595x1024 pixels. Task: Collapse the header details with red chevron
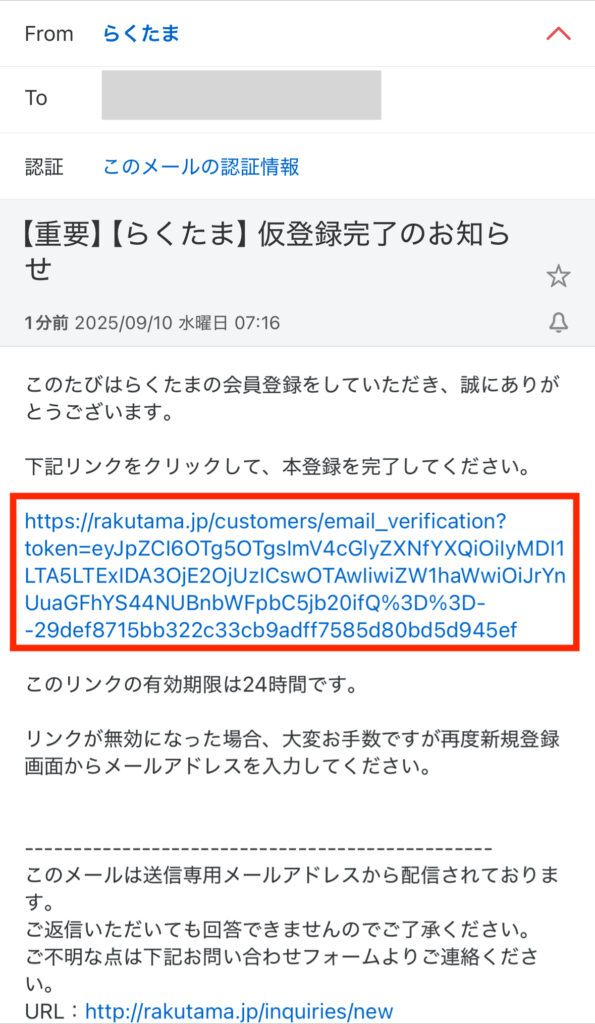coord(558,33)
